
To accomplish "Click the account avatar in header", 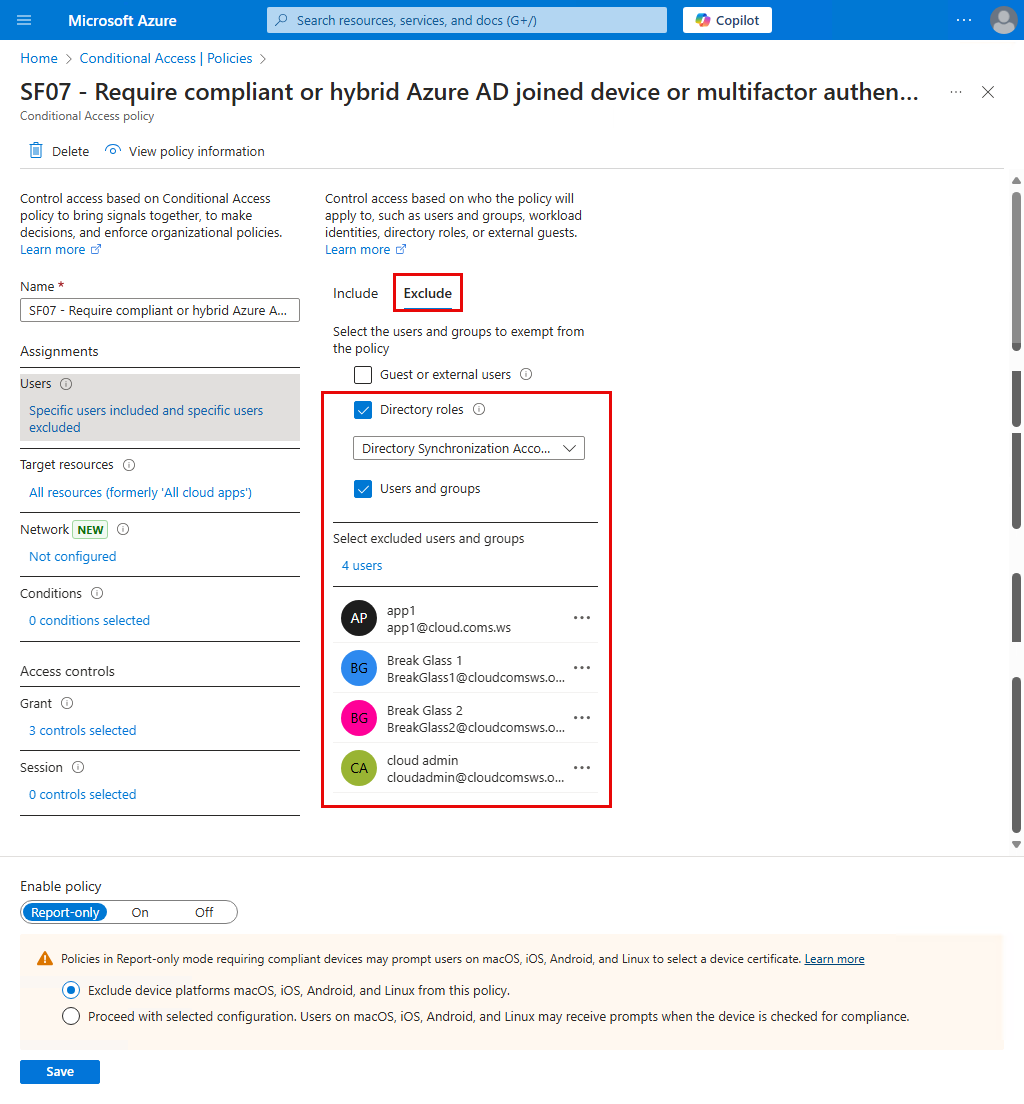I will [1003, 20].
